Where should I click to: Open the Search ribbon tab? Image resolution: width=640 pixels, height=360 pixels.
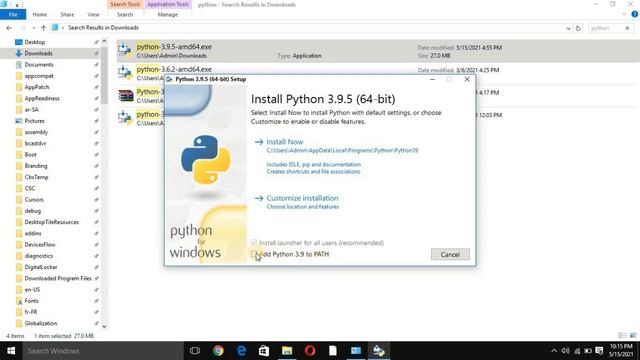[x=125, y=14]
